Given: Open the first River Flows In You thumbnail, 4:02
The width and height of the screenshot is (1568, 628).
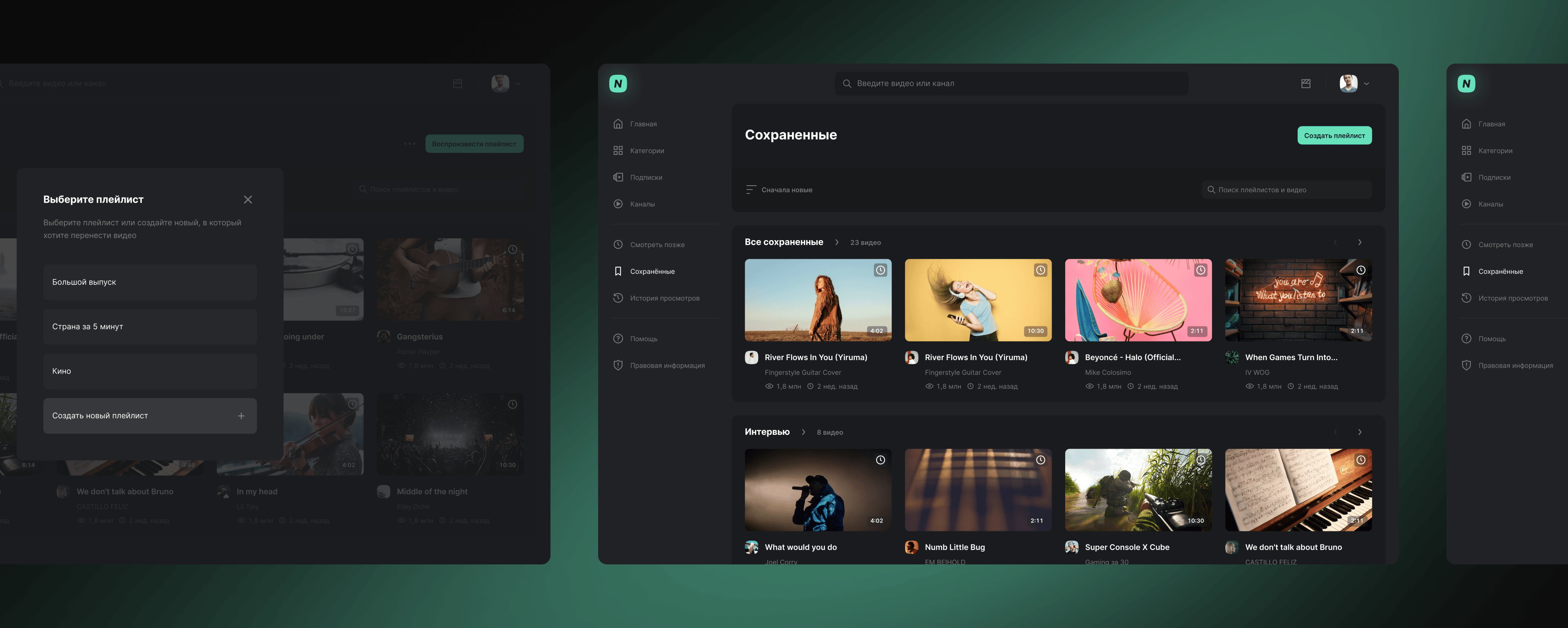Looking at the screenshot, I should [x=818, y=300].
